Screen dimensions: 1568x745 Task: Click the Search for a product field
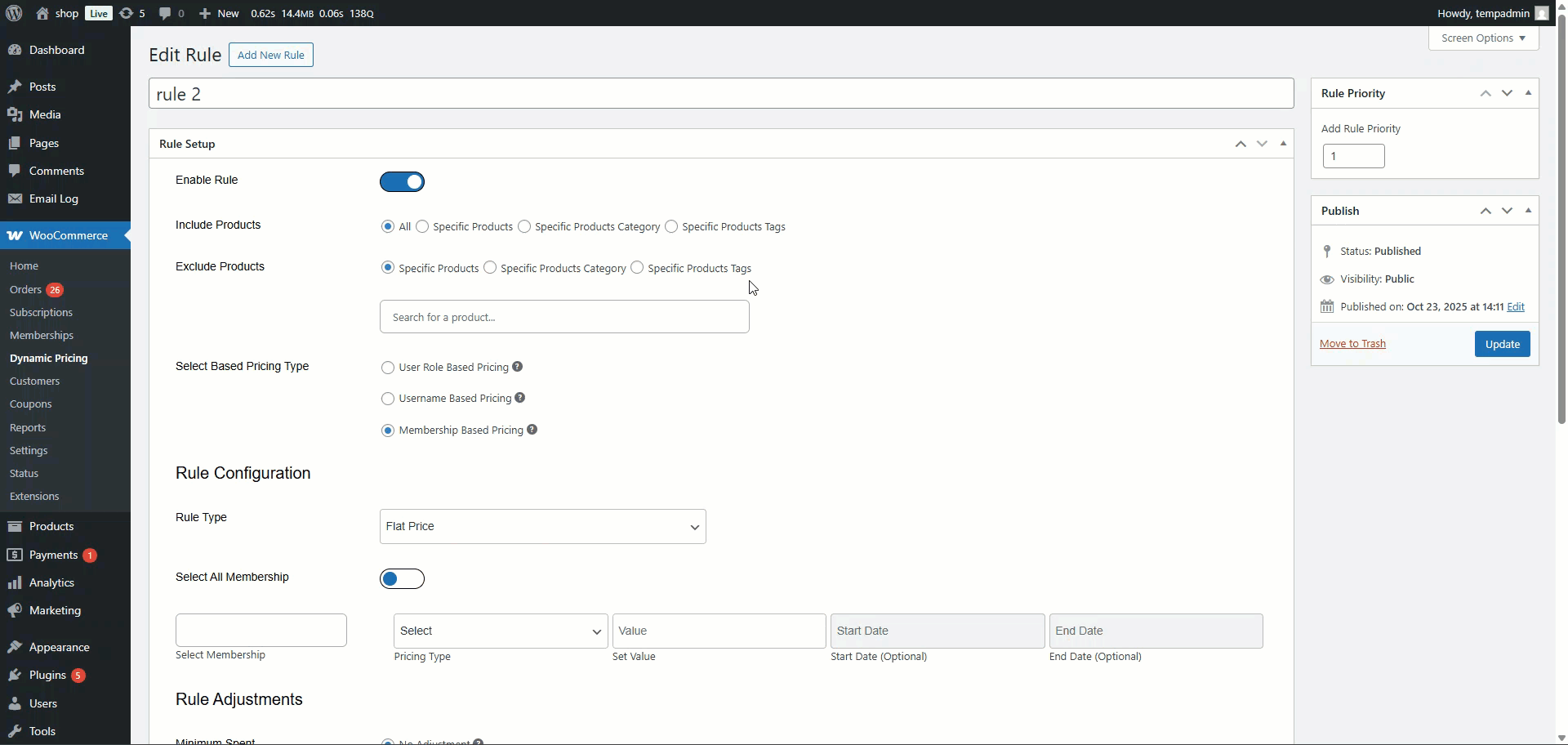(x=563, y=317)
